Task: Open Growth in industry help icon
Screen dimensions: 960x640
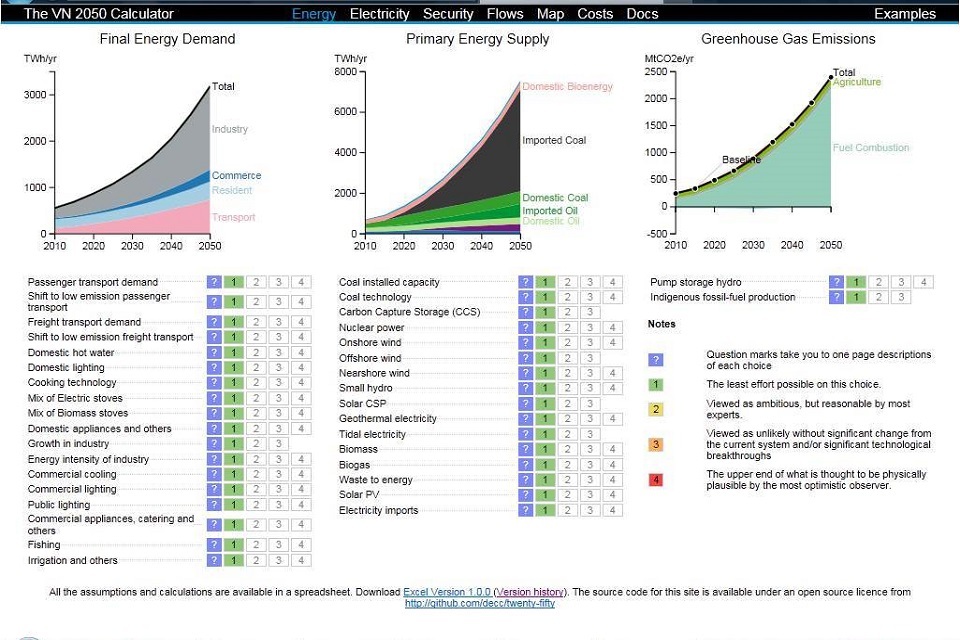Action: (x=214, y=443)
